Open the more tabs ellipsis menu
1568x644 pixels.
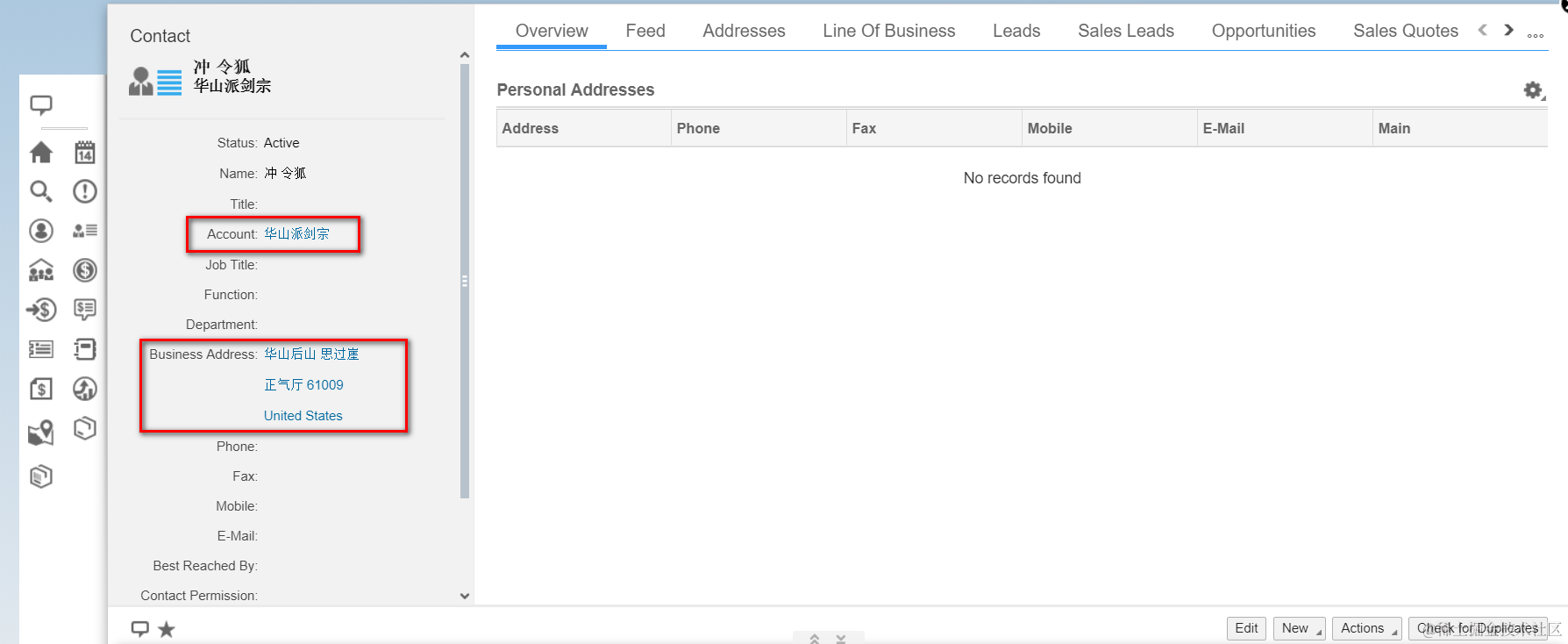(x=1536, y=35)
